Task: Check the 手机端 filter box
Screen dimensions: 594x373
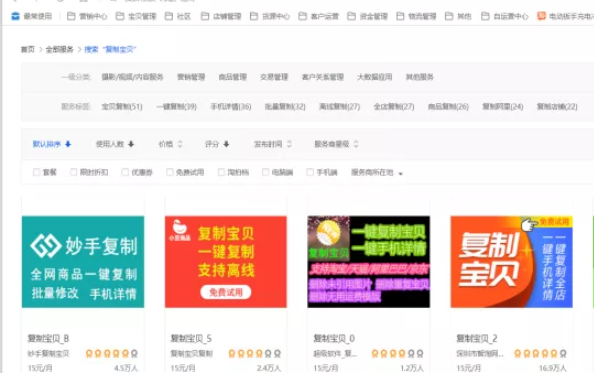Action: pyautogui.click(x=310, y=172)
